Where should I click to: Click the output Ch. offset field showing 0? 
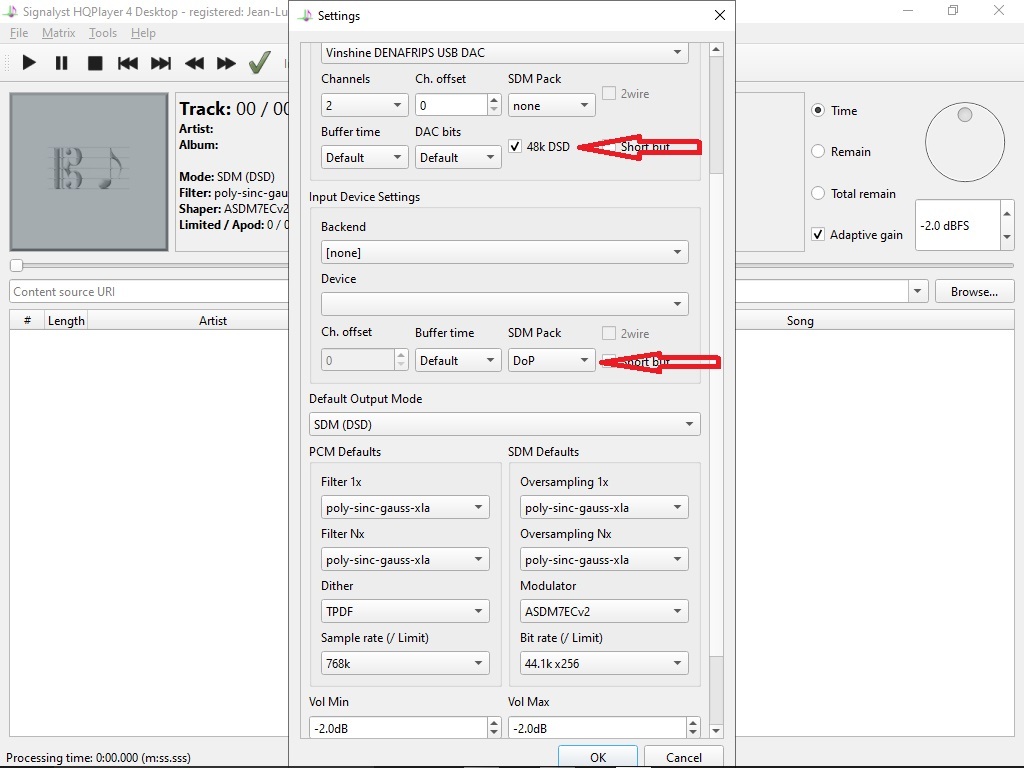[451, 105]
